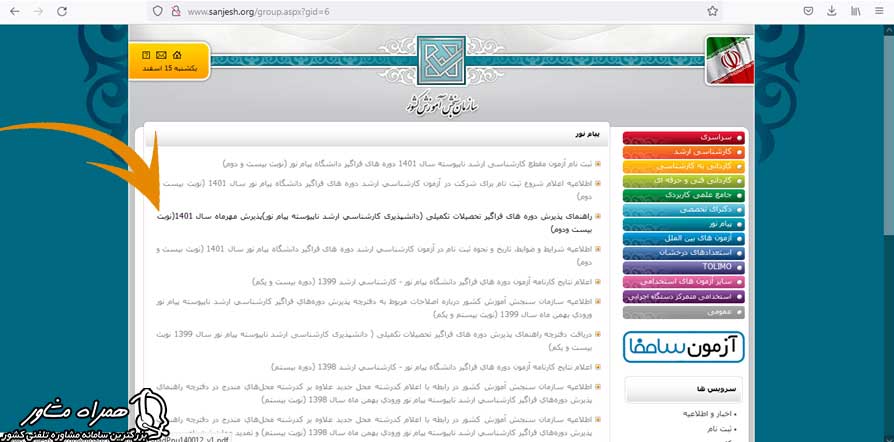Open link اطلاعیه شرایط و ضوابط، تاریخ 1401
The image size is (894, 442).
point(376,256)
